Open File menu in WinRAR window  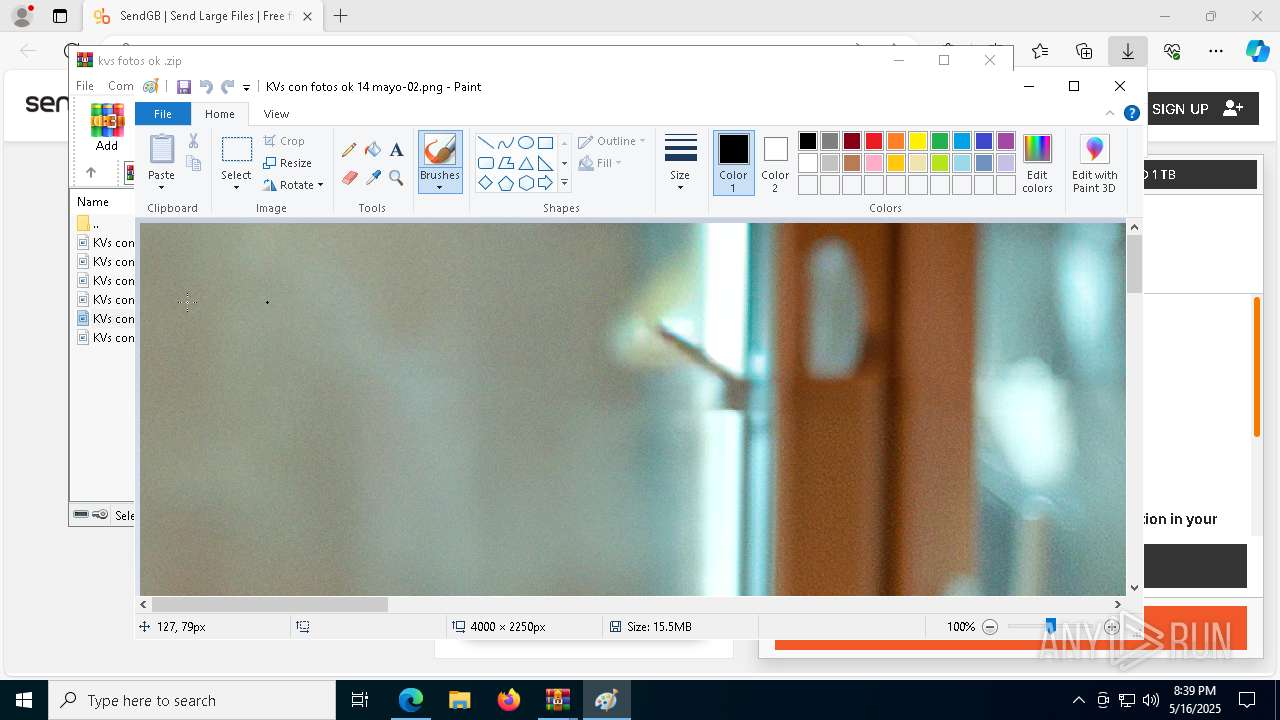tap(85, 86)
